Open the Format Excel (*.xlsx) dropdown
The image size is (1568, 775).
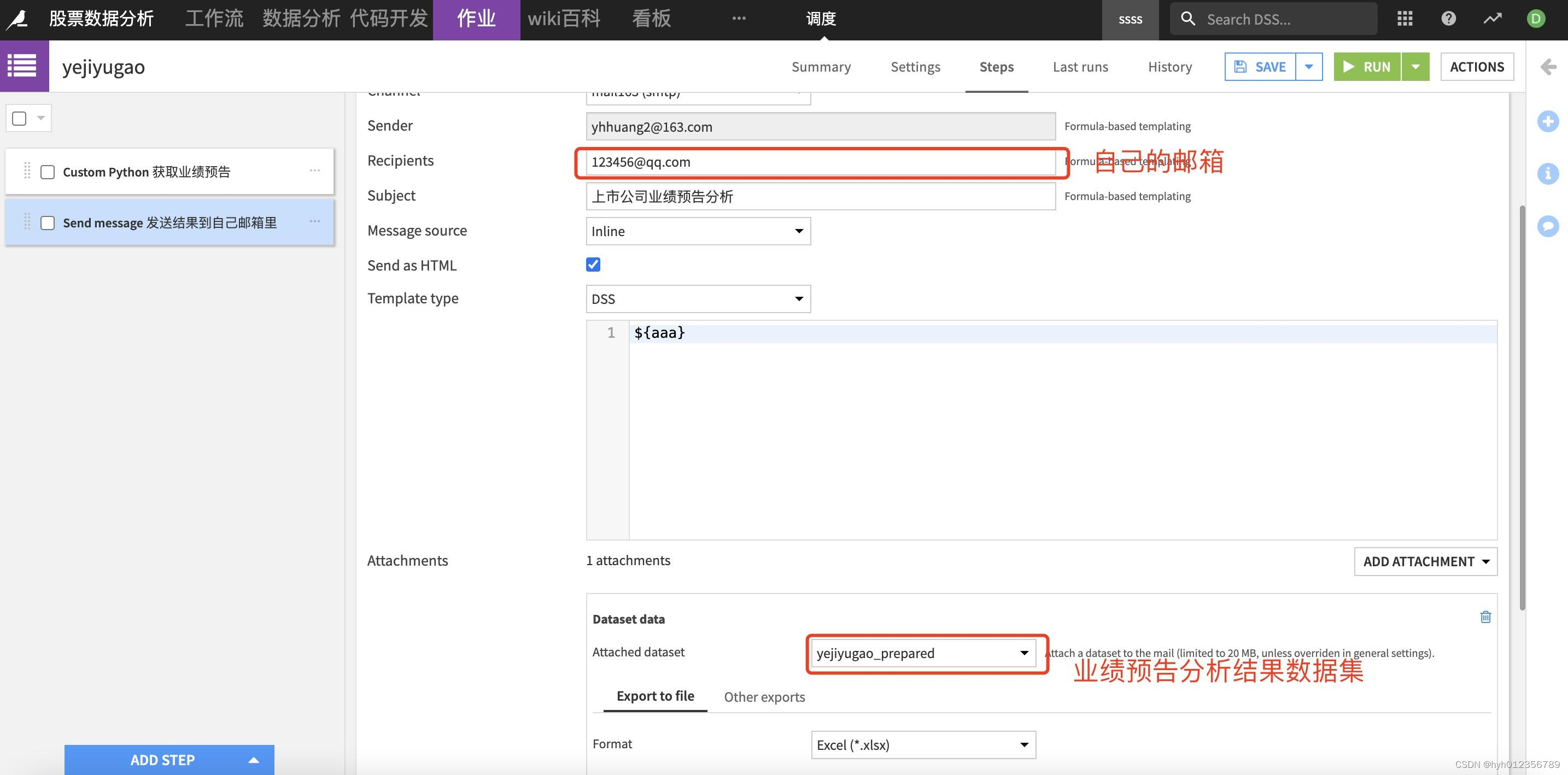click(923, 745)
